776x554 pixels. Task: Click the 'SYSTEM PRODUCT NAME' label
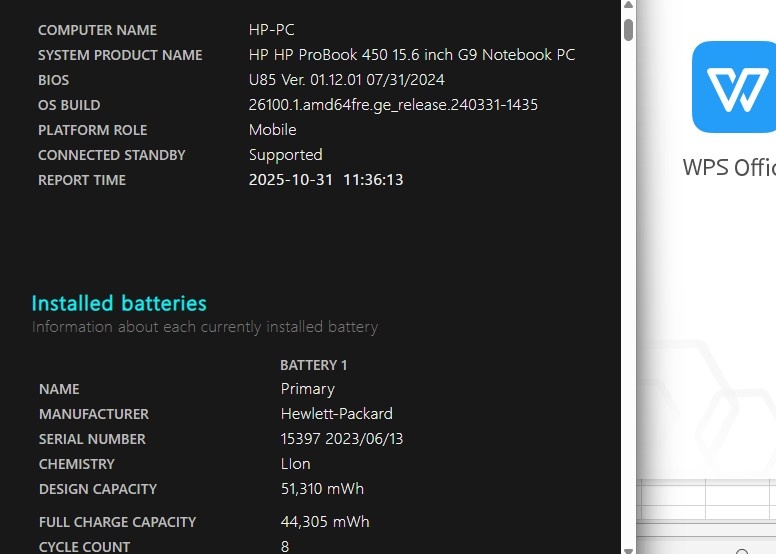(120, 55)
